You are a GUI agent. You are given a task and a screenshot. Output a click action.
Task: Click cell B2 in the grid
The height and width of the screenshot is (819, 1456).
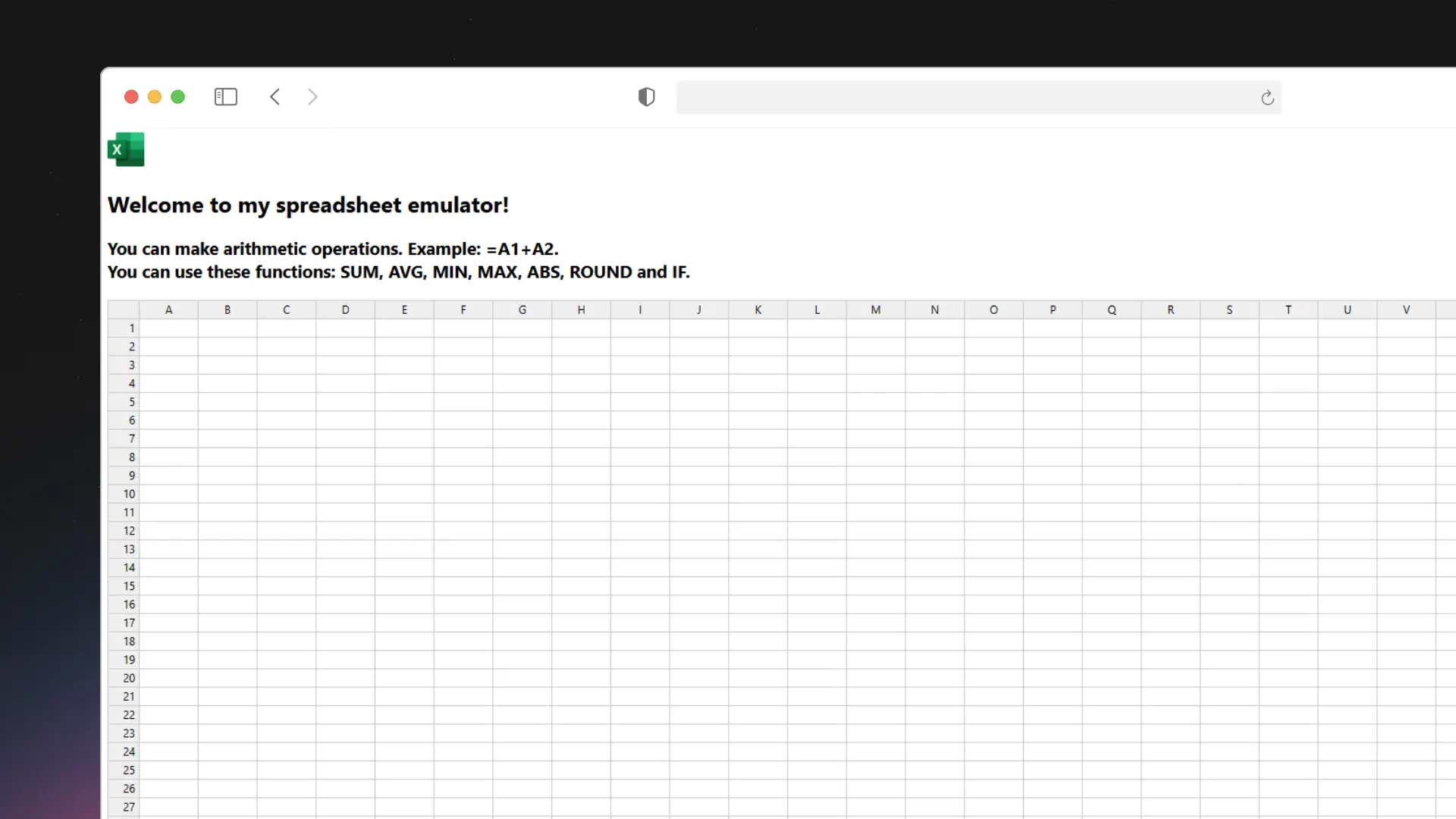227,347
